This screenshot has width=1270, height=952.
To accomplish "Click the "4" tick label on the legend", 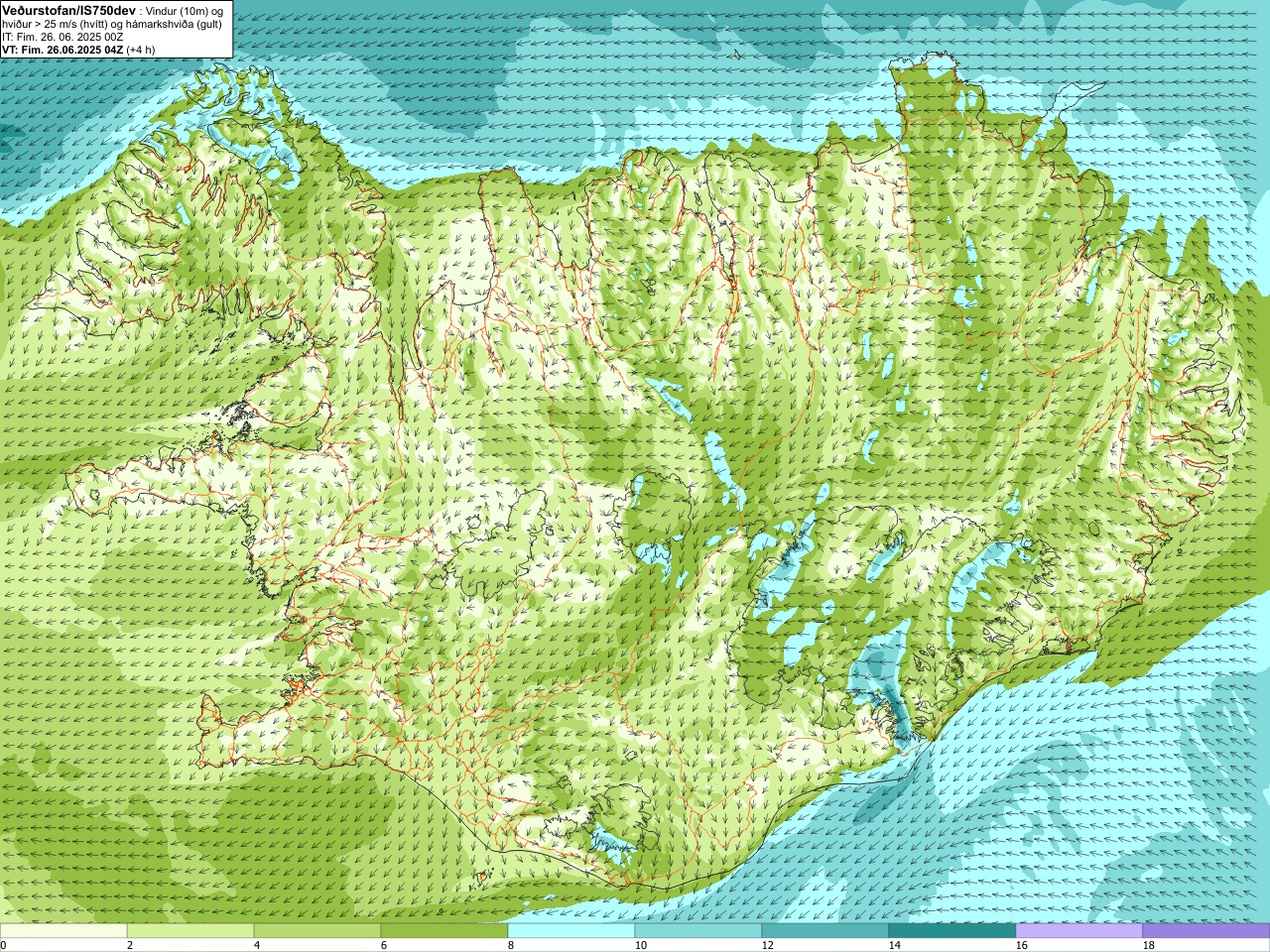I will coord(257,945).
